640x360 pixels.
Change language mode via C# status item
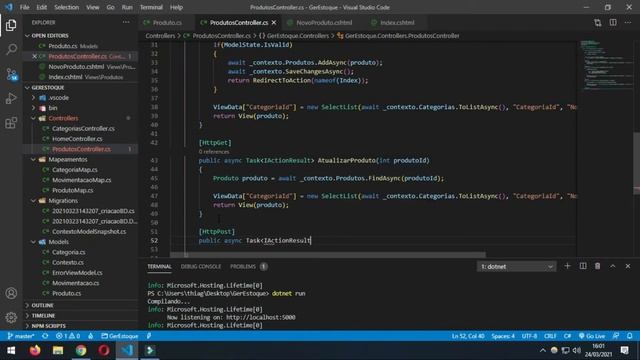(x=567, y=336)
